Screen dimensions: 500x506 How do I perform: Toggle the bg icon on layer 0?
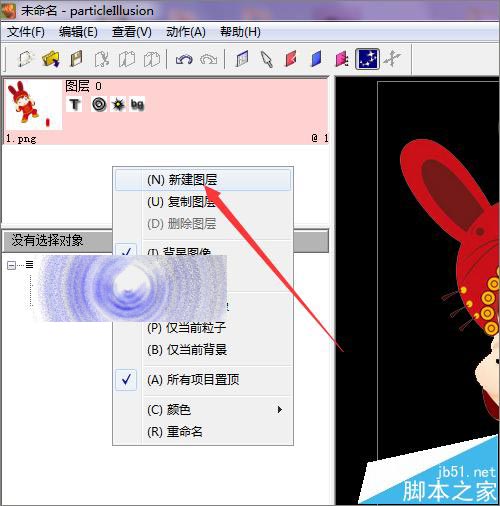(137, 104)
